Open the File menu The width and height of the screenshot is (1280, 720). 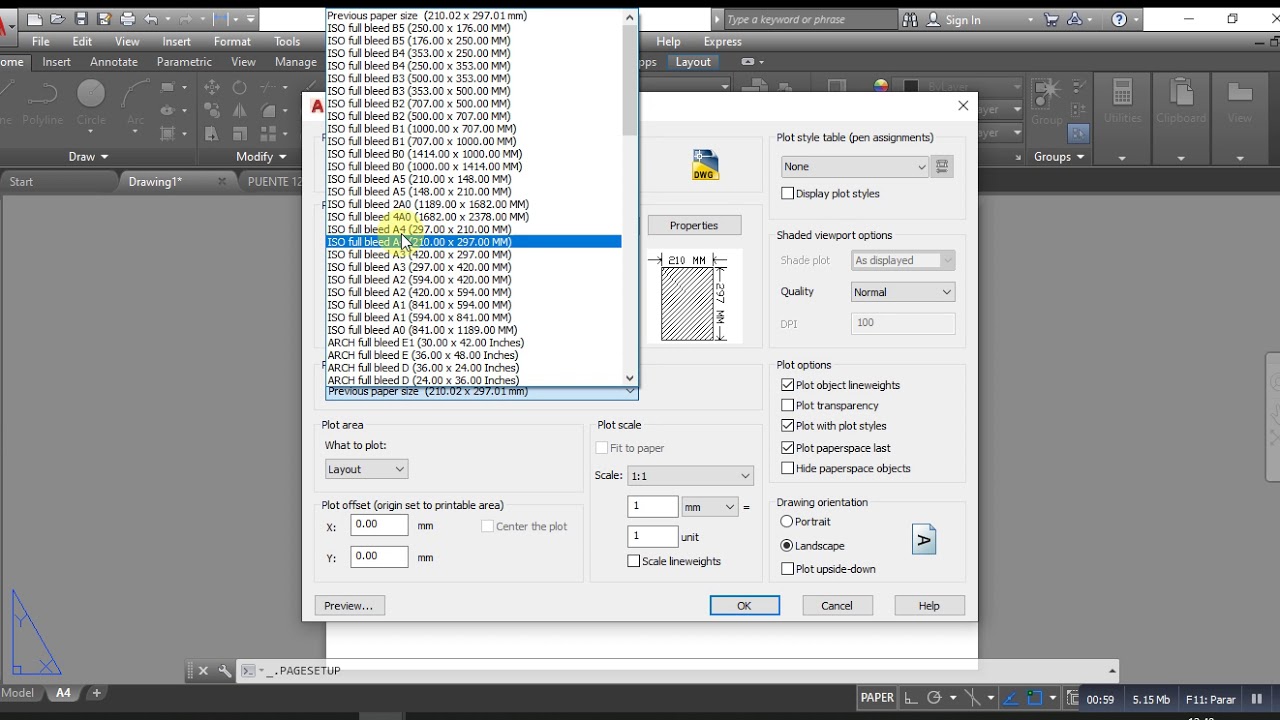40,42
